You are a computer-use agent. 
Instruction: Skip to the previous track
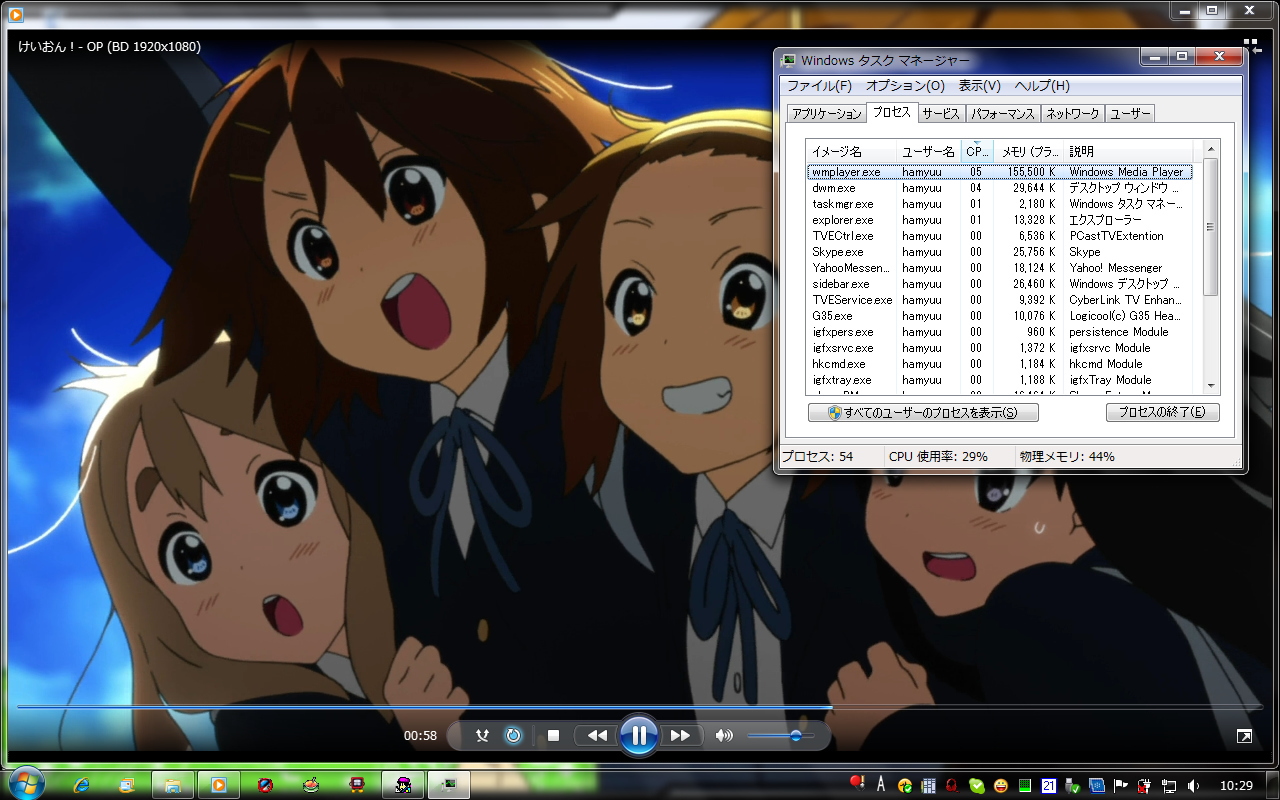pyautogui.click(x=597, y=736)
